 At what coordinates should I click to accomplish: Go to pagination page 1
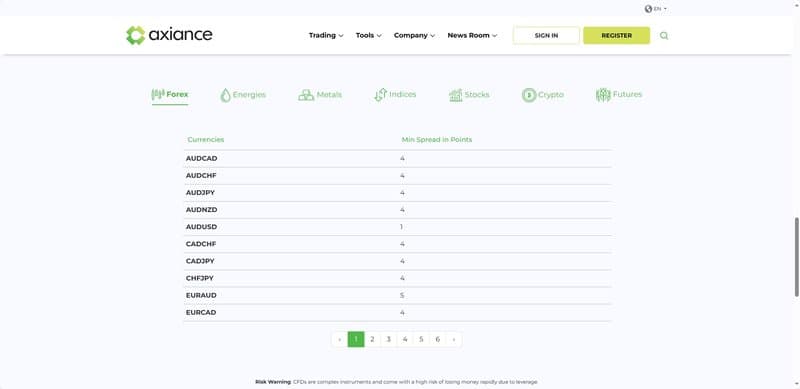point(356,339)
